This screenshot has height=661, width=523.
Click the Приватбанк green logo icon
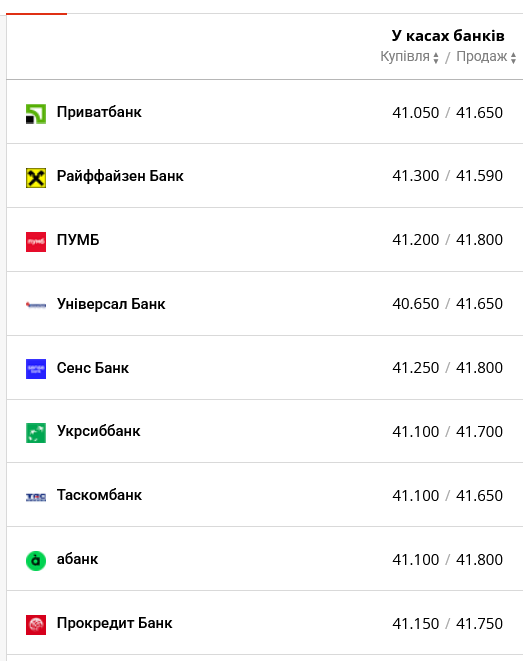pyautogui.click(x=36, y=114)
